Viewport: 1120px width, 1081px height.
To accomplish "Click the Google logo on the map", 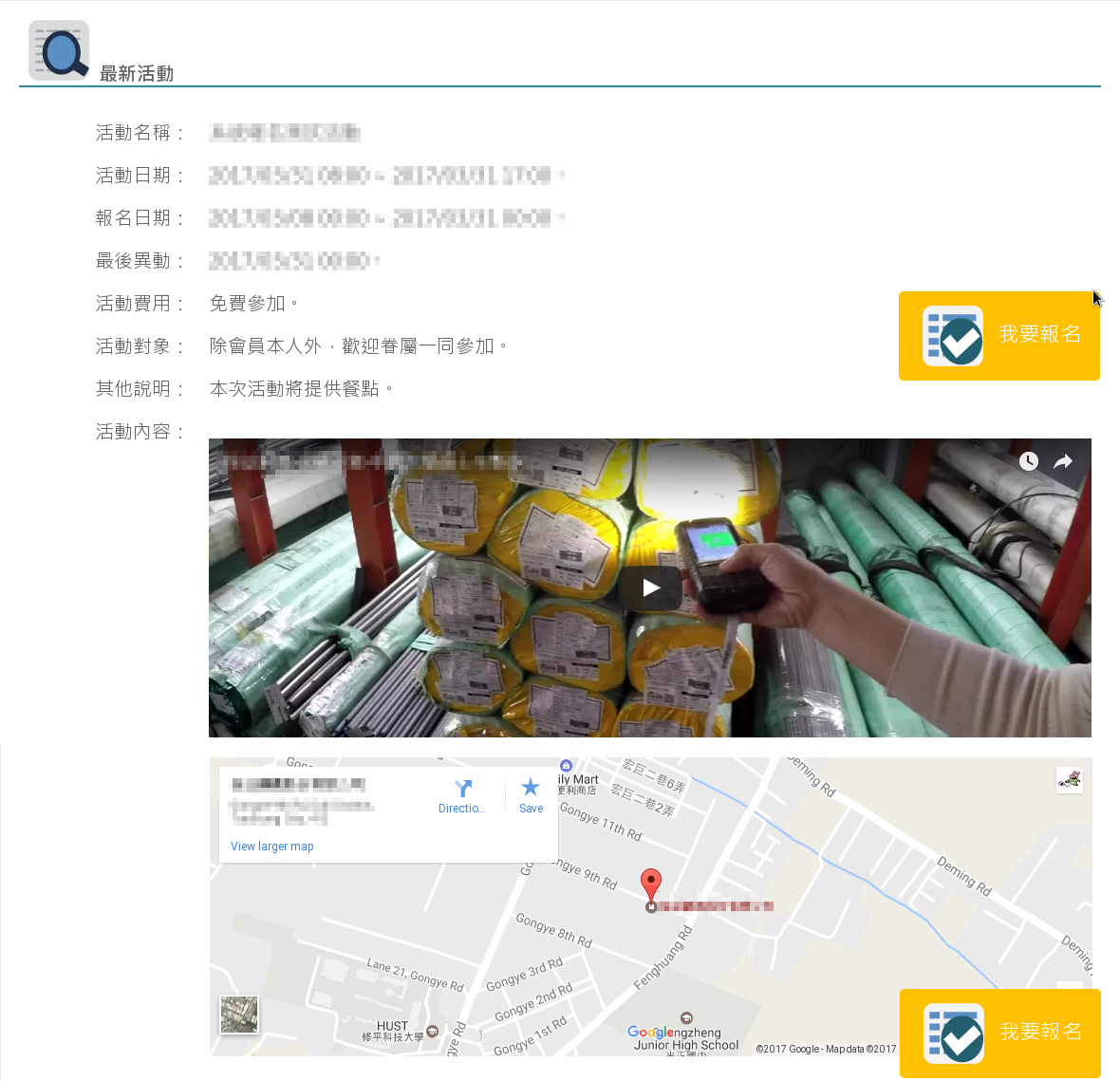I will (x=651, y=1032).
